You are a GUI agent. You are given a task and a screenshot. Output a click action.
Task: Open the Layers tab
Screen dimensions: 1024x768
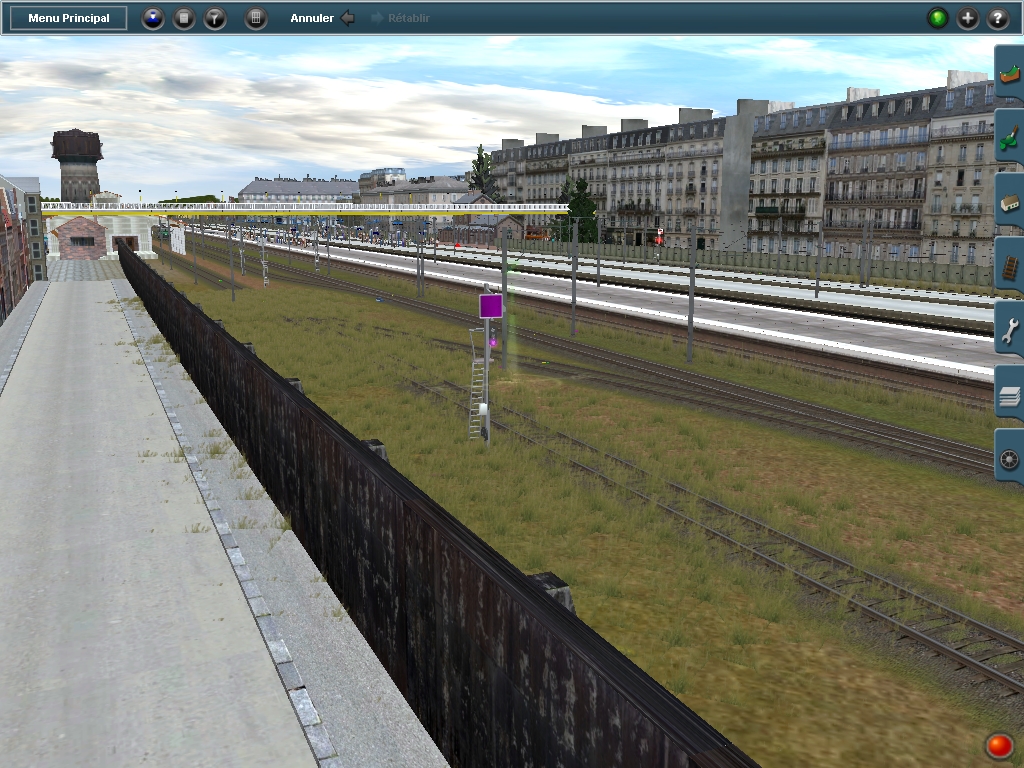[x=1009, y=393]
